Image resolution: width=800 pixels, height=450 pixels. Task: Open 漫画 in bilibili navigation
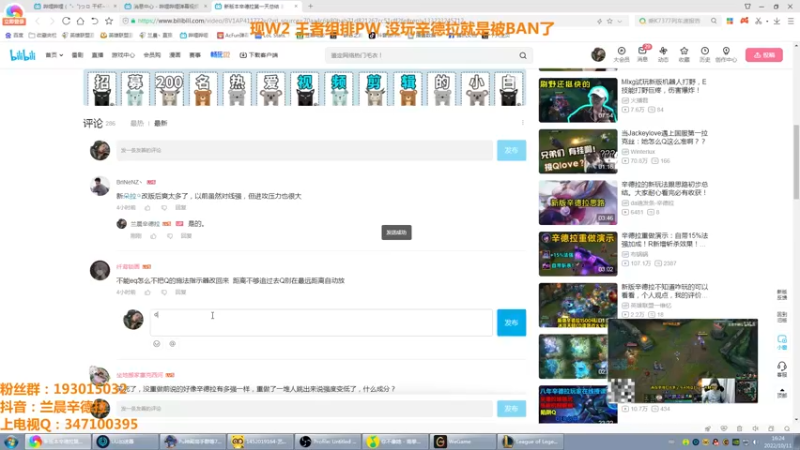pos(175,55)
